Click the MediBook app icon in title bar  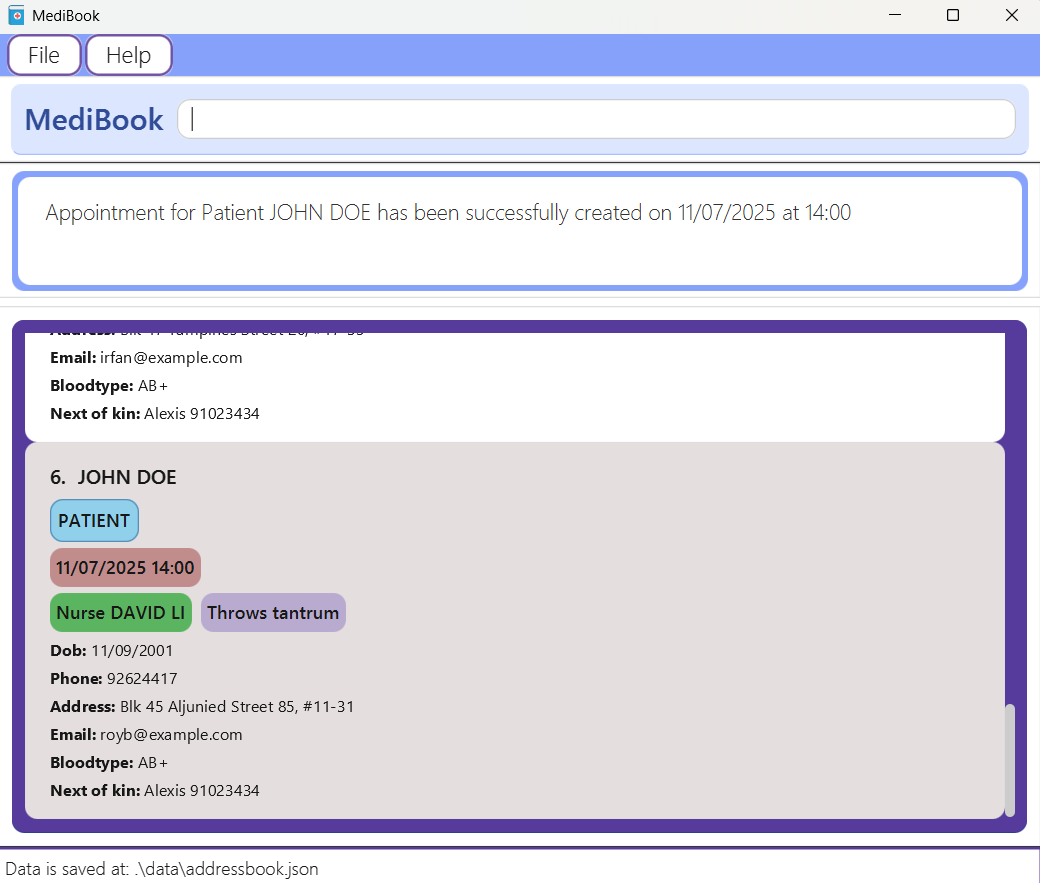(17, 15)
